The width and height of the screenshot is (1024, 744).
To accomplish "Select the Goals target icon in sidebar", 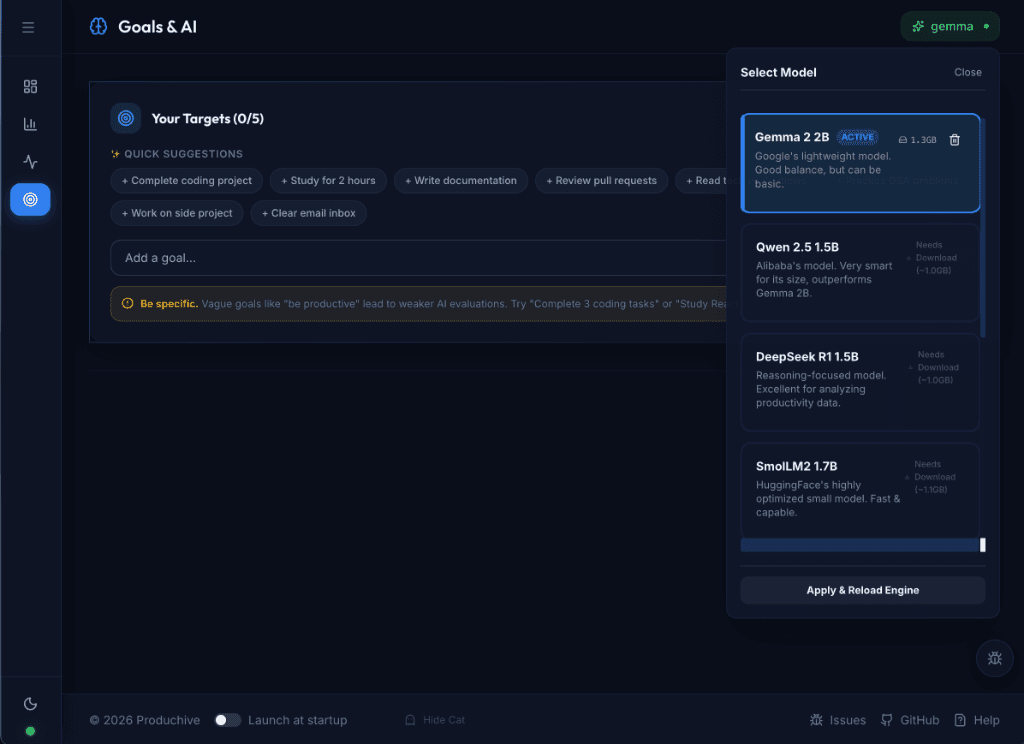I will [30, 199].
